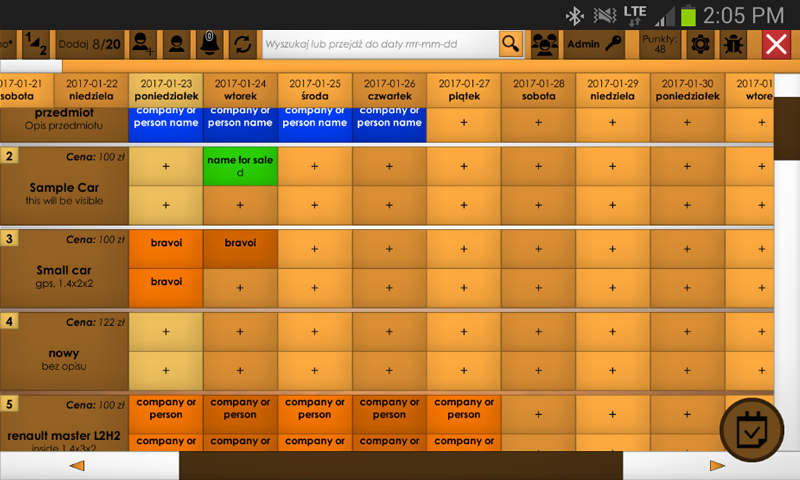Select date header 2017-01-24 wtorek
Screen dimensions: 800x480
(x=240, y=90)
